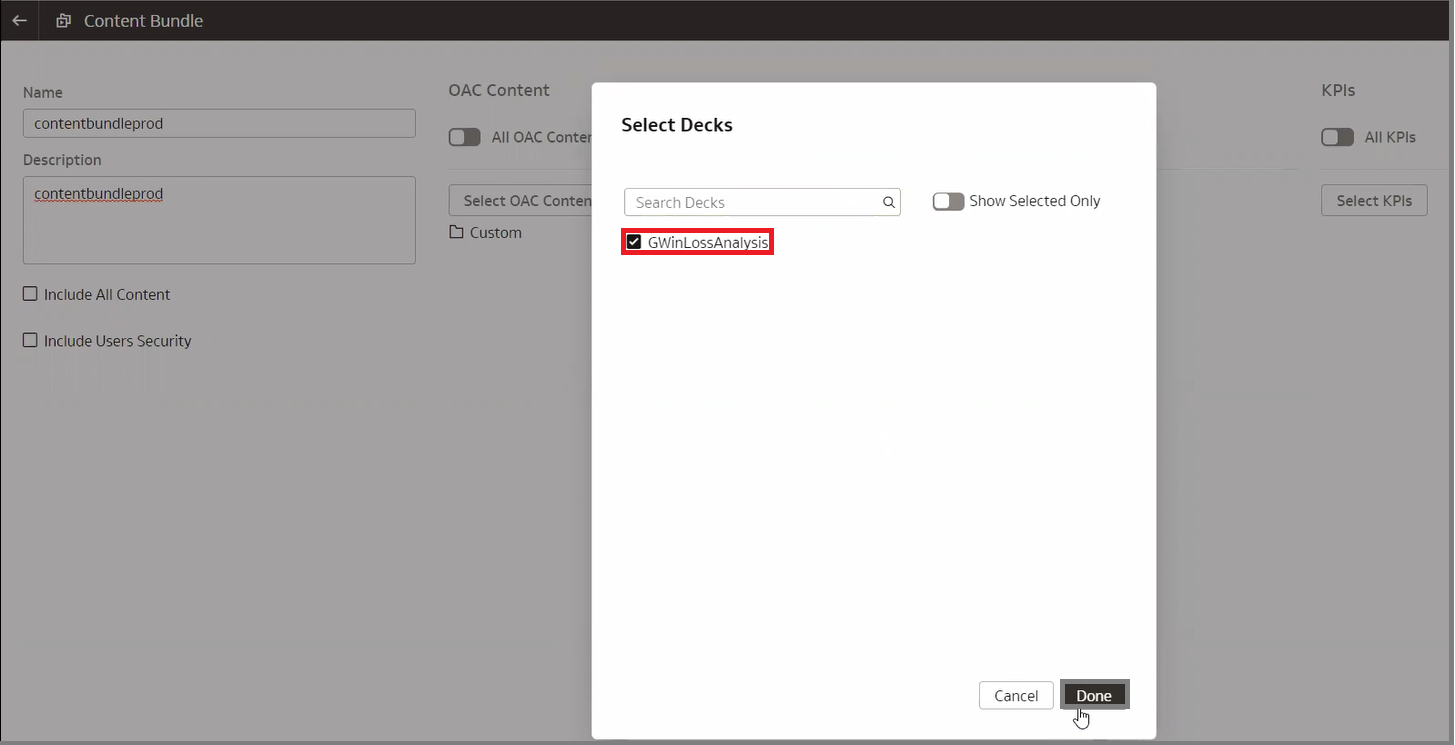Click the Custom folder icon under OAC Content

[458, 232]
